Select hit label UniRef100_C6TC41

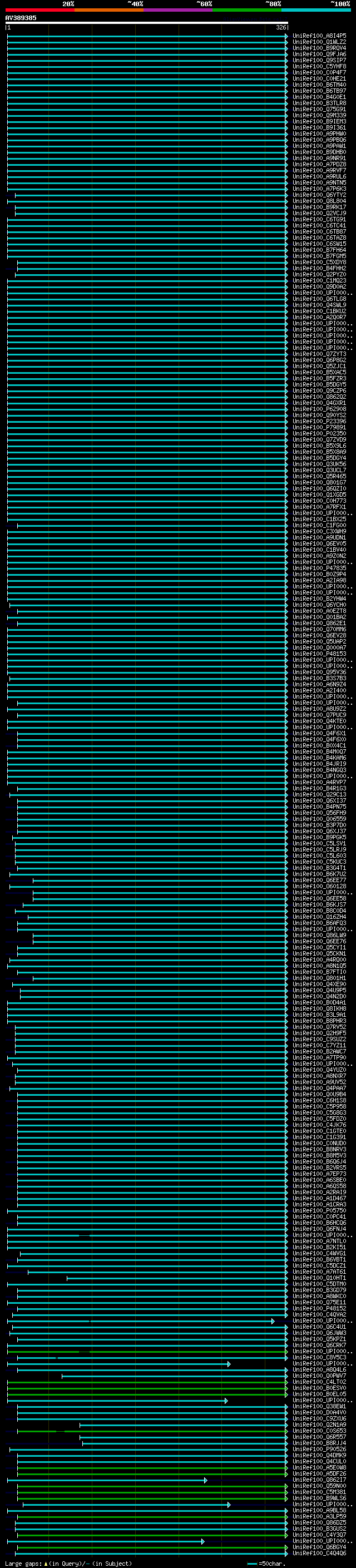(x=319, y=225)
